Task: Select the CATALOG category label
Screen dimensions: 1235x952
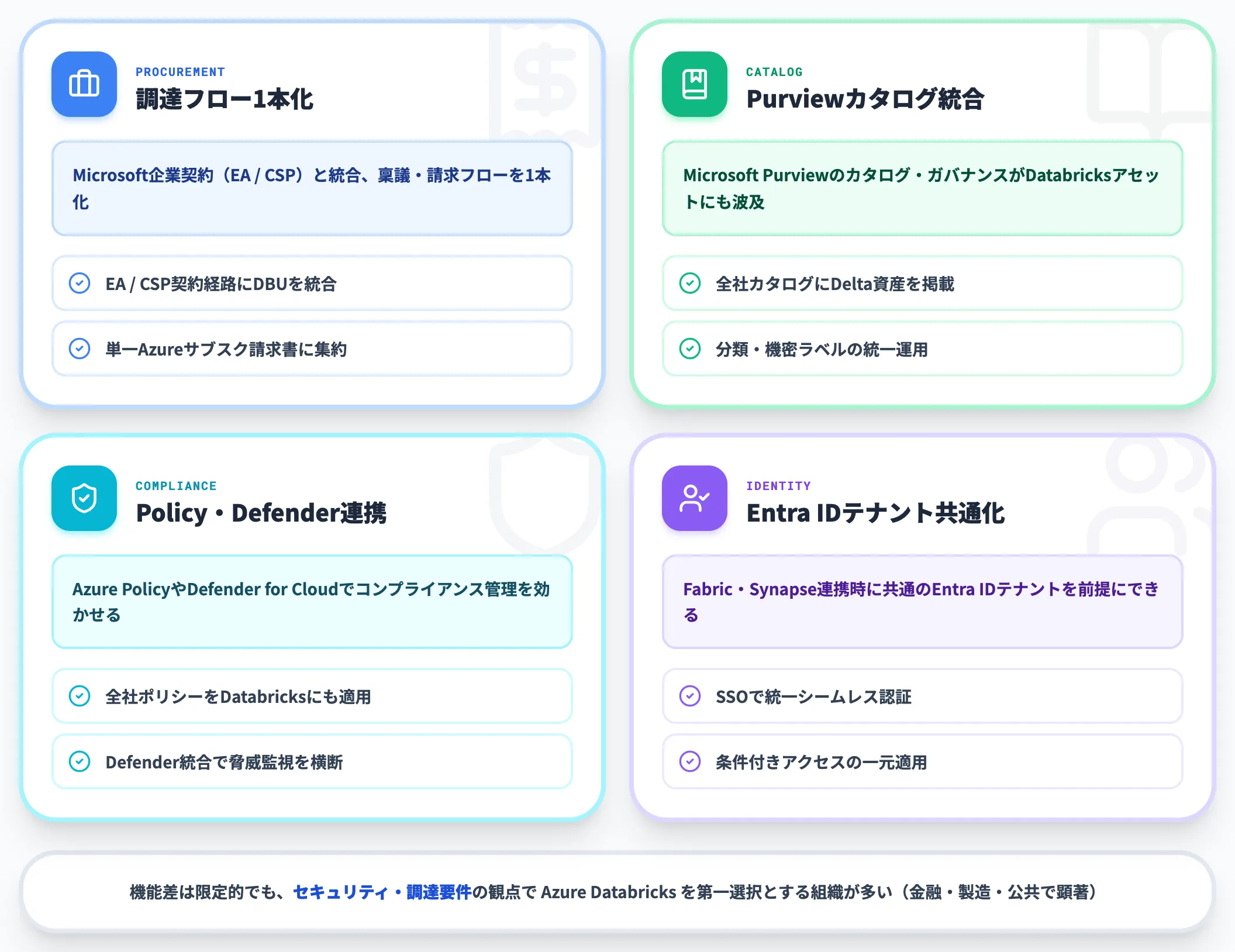Action: (774, 72)
